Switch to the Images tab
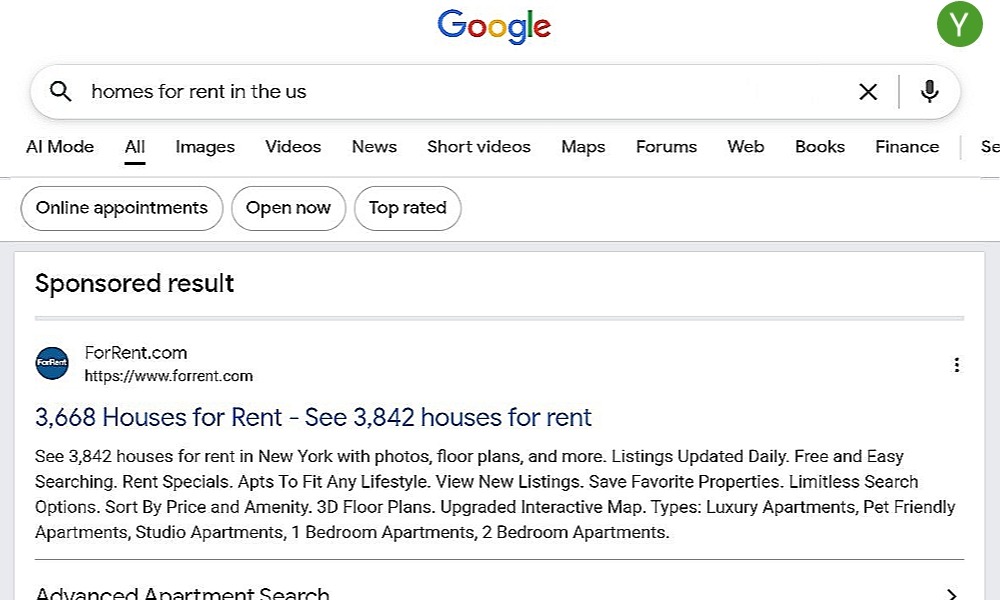This screenshot has height=600, width=1000. tap(205, 147)
